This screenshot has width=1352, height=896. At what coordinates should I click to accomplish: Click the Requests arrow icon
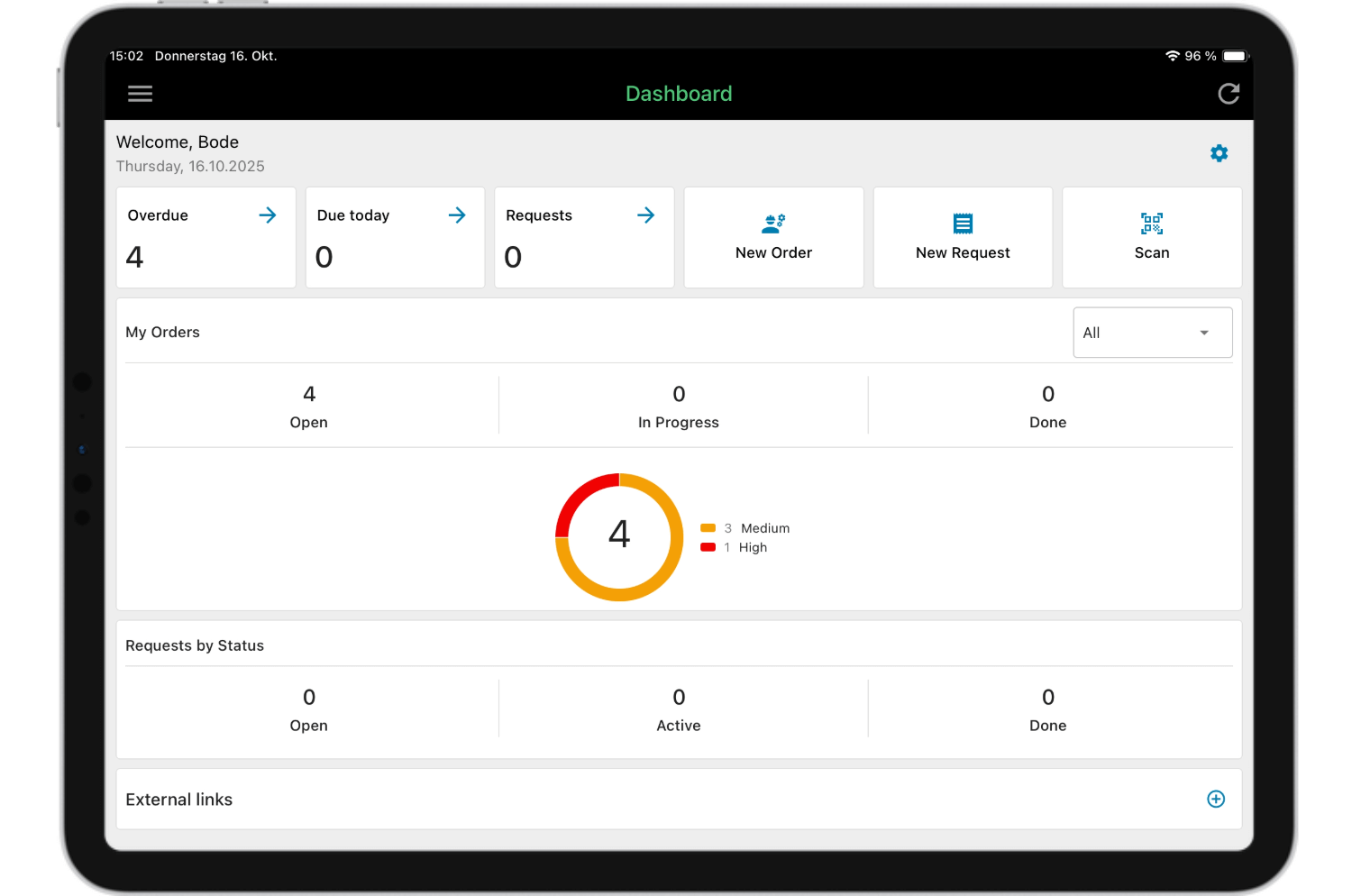tap(645, 215)
